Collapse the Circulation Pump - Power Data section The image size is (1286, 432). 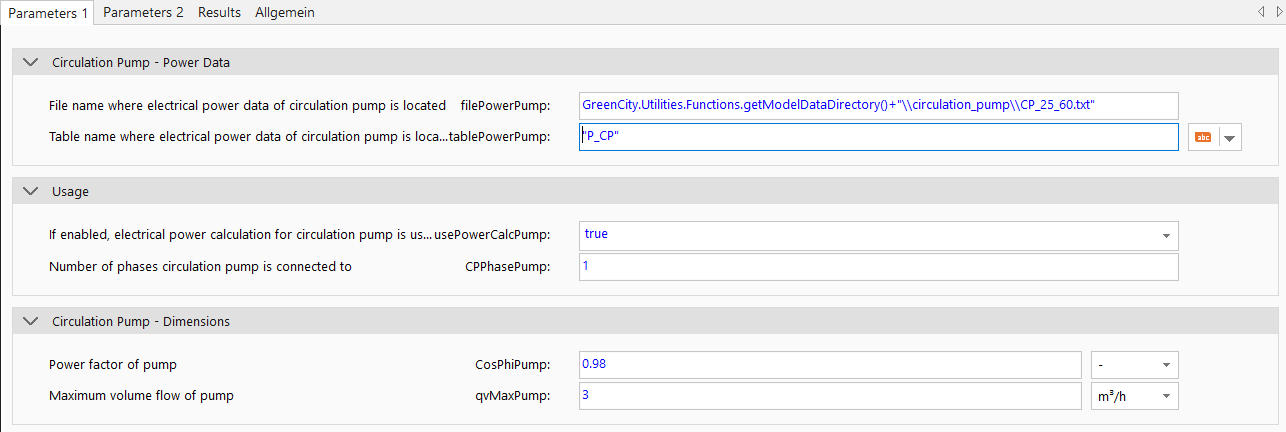30,62
